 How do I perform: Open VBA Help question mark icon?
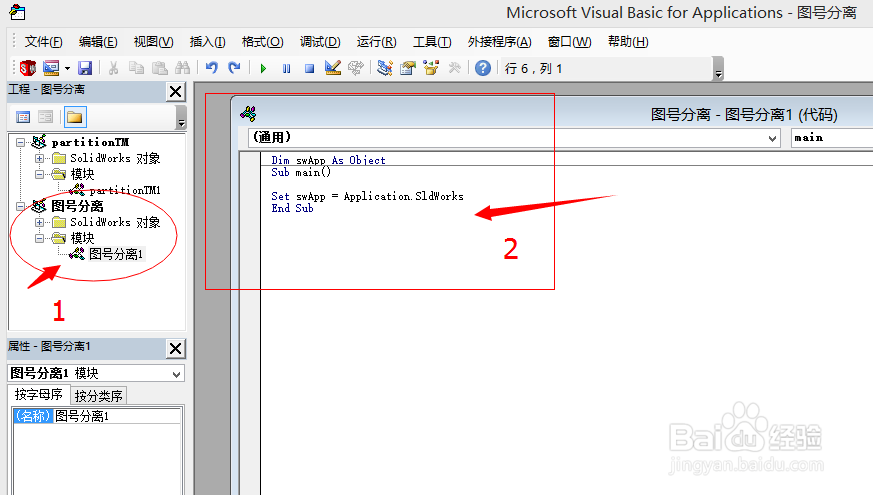click(x=483, y=68)
